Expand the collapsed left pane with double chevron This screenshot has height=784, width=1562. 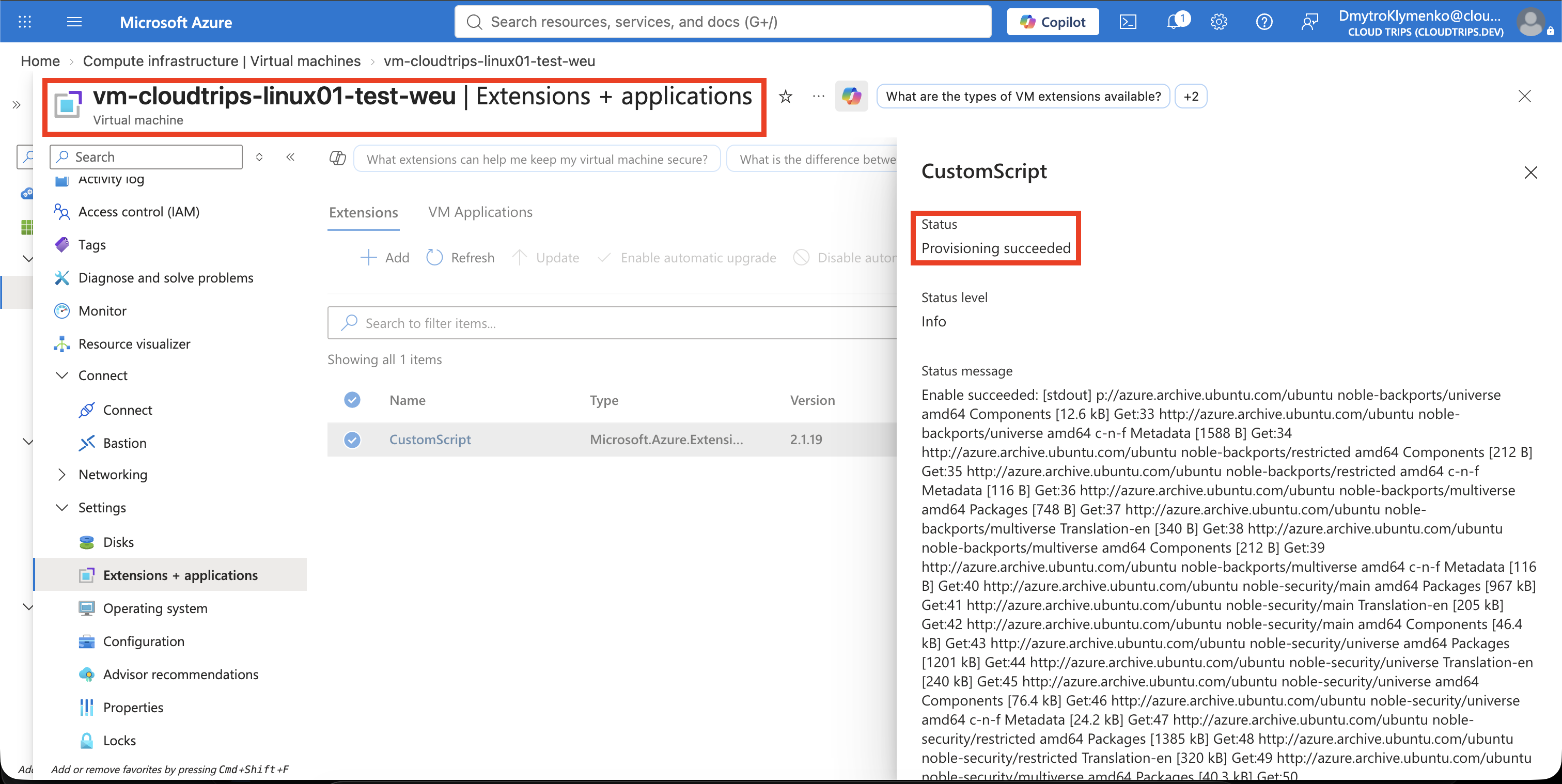(x=17, y=105)
